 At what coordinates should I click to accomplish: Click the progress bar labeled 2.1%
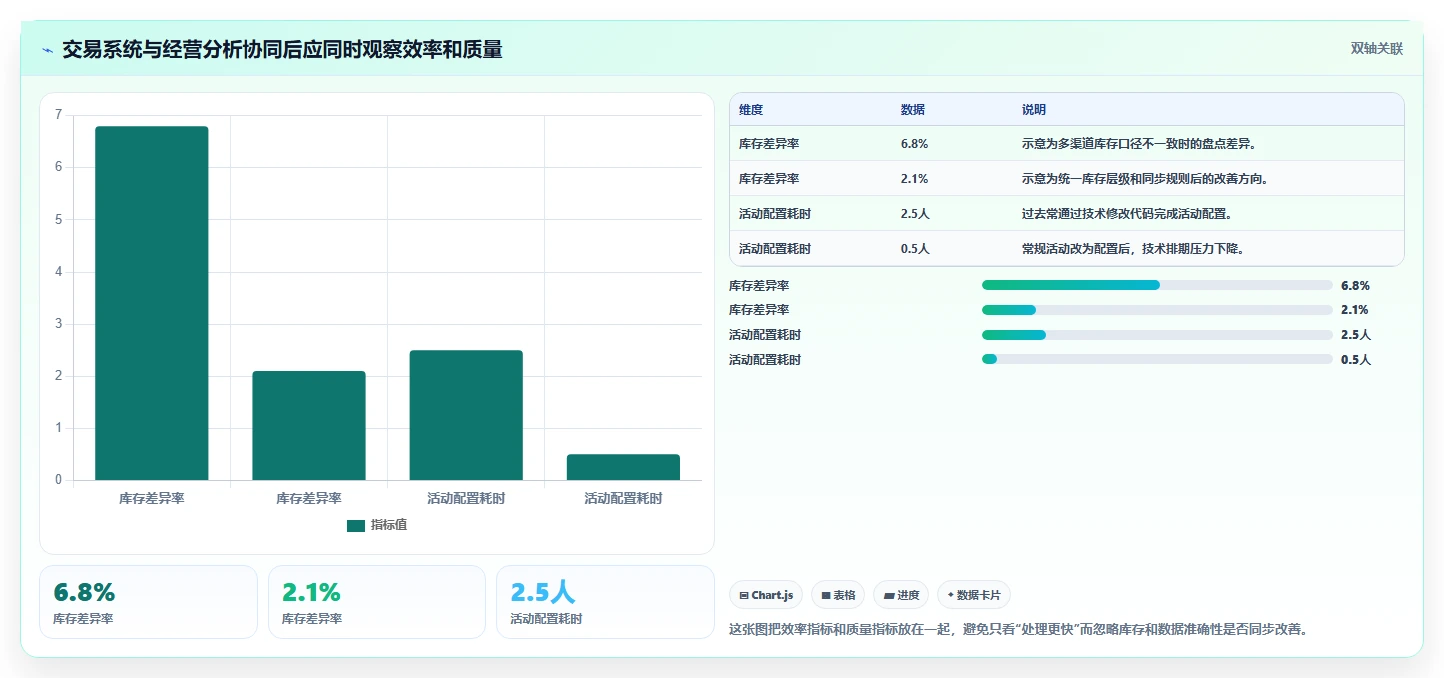(1157, 310)
